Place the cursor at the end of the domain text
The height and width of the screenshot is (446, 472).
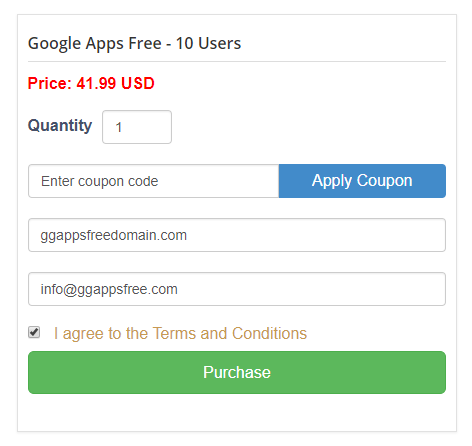point(187,235)
